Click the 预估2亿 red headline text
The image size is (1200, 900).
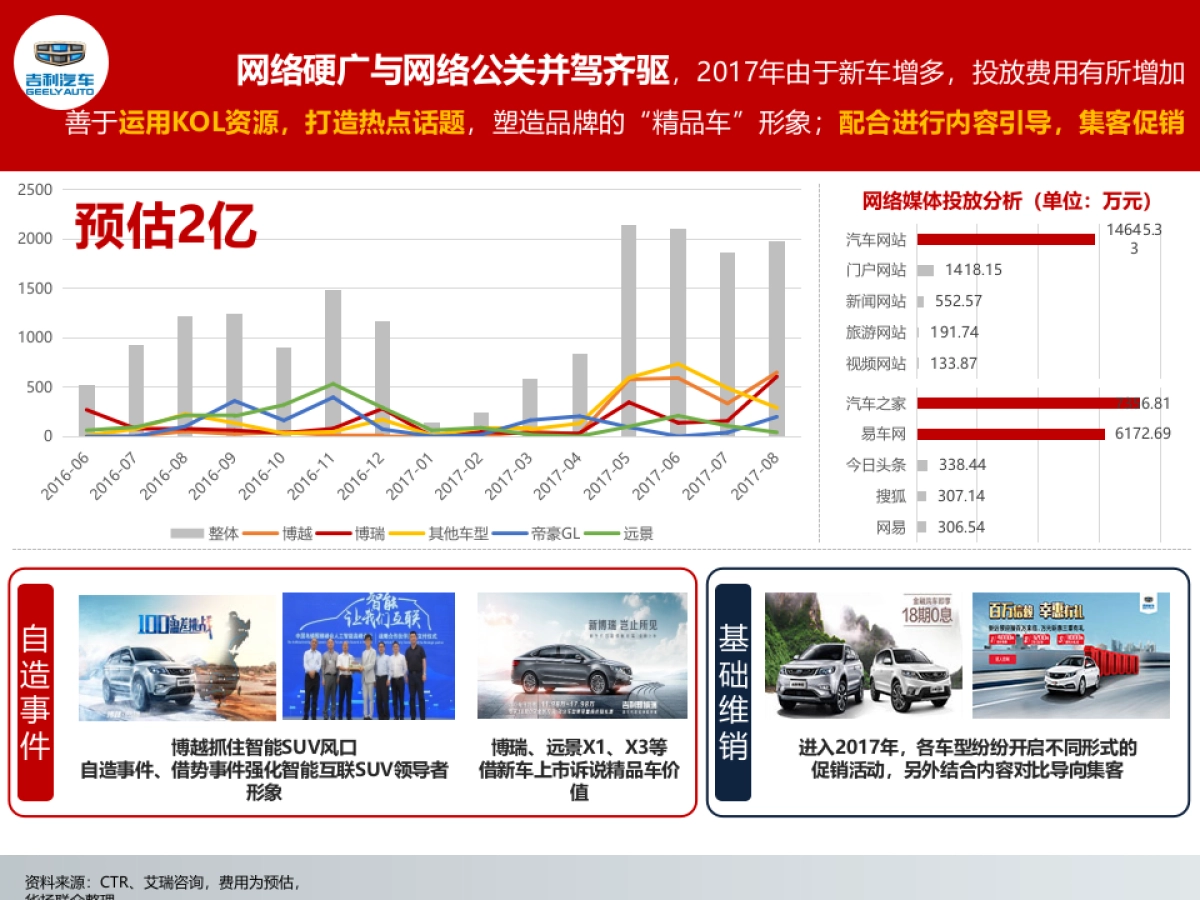click(166, 227)
